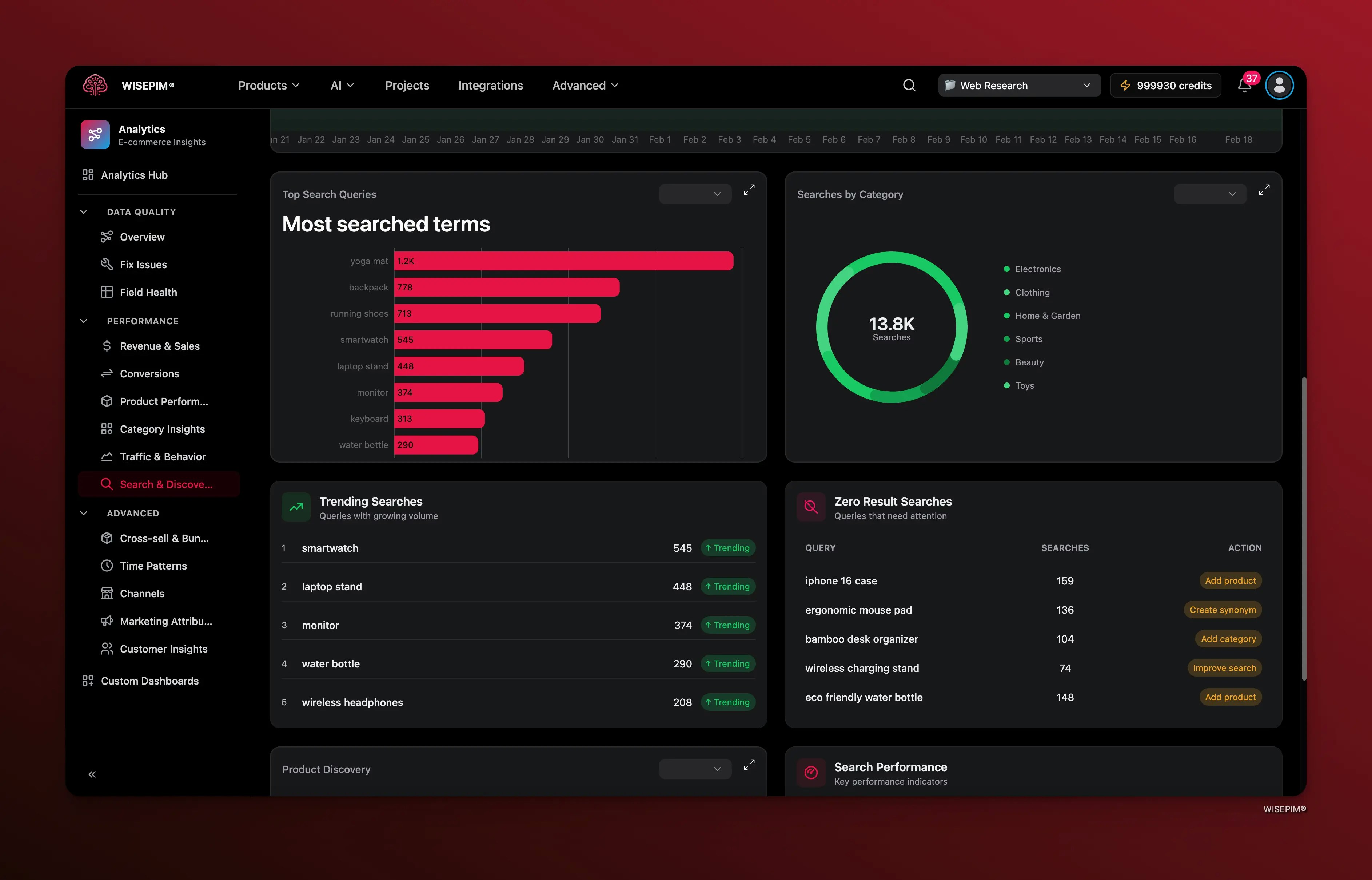The image size is (1372, 880).
Task: Open the user profile avatar
Action: (x=1279, y=85)
